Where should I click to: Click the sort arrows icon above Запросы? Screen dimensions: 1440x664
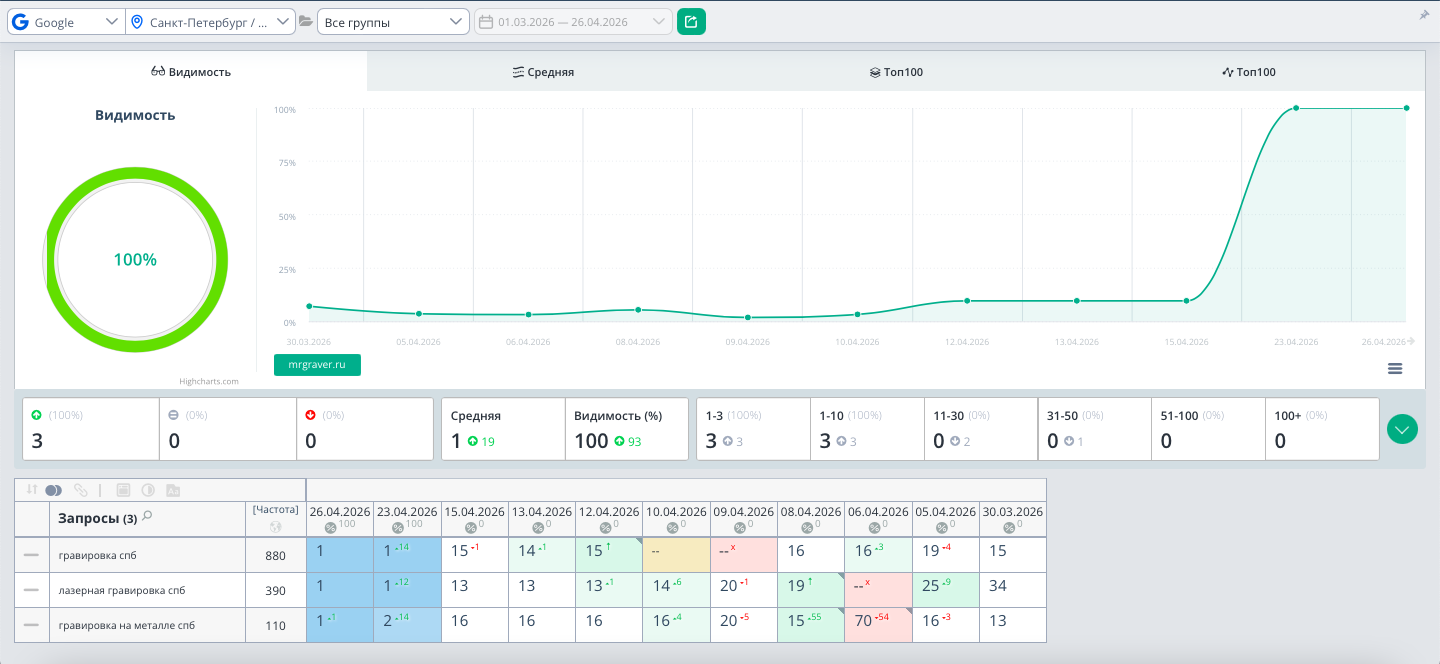click(x=31, y=490)
